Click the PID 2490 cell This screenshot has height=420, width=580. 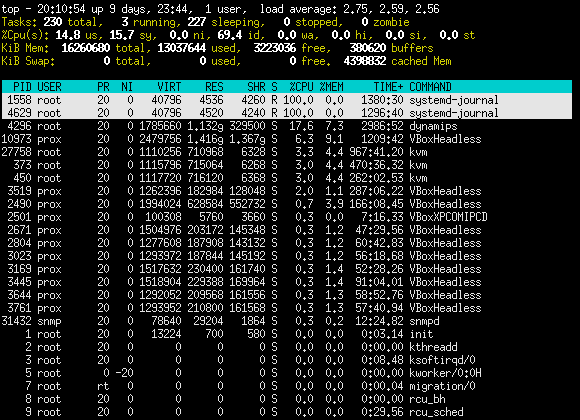19,204
